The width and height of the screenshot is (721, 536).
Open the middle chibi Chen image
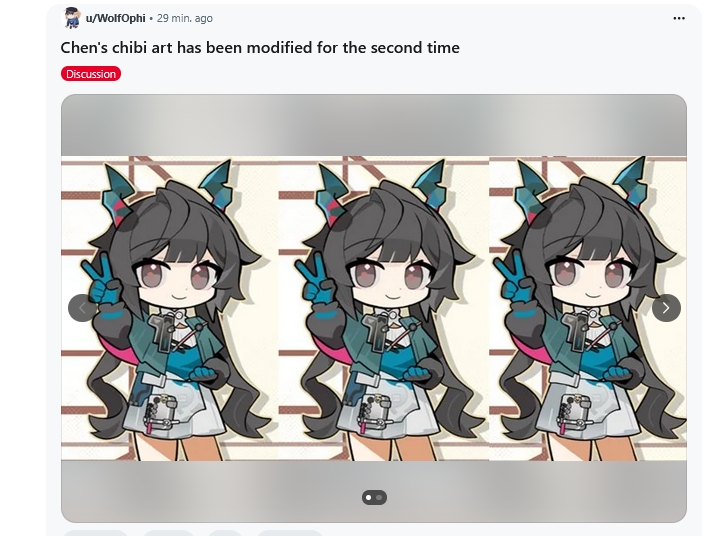384,308
